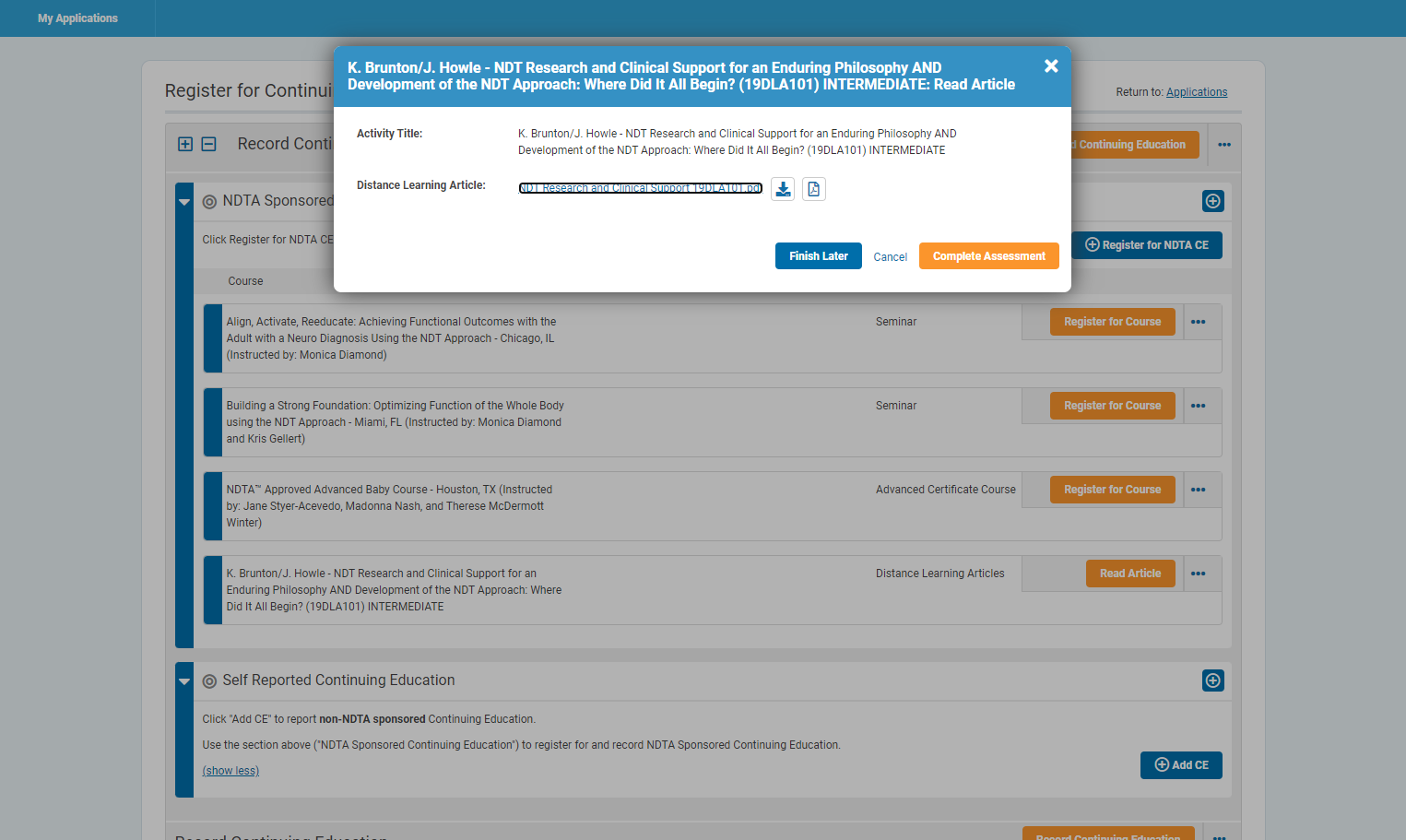This screenshot has width=1406, height=840.
Task: Click the Course column header
Action: tap(245, 281)
